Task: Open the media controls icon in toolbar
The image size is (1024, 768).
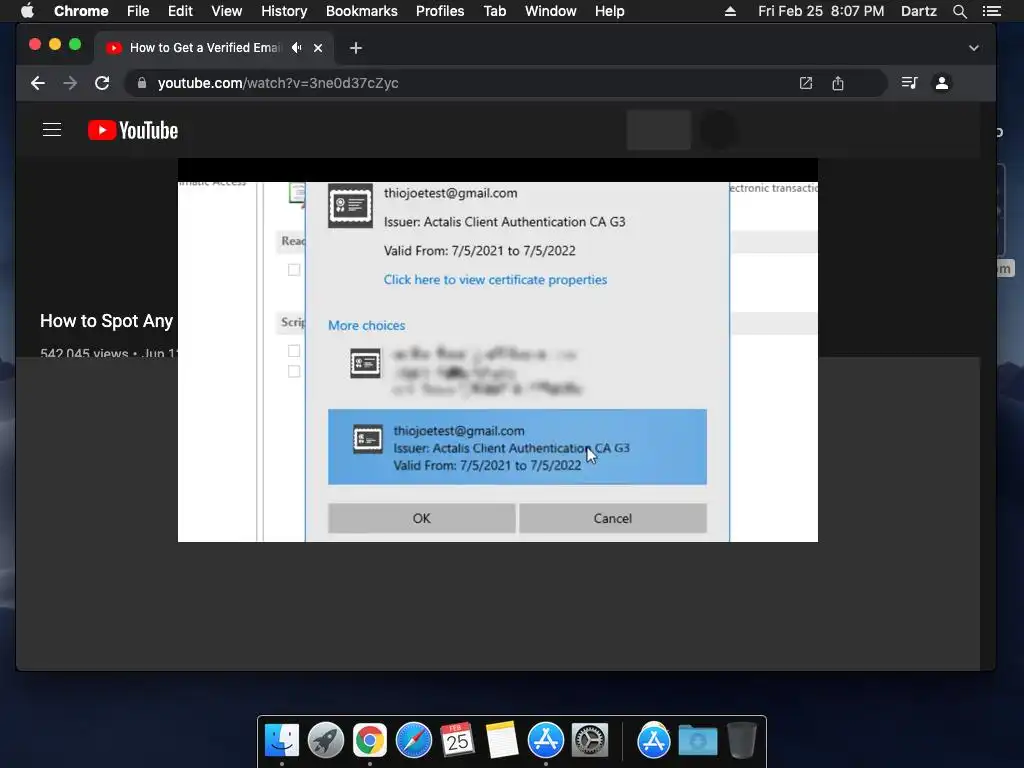Action: pos(910,83)
